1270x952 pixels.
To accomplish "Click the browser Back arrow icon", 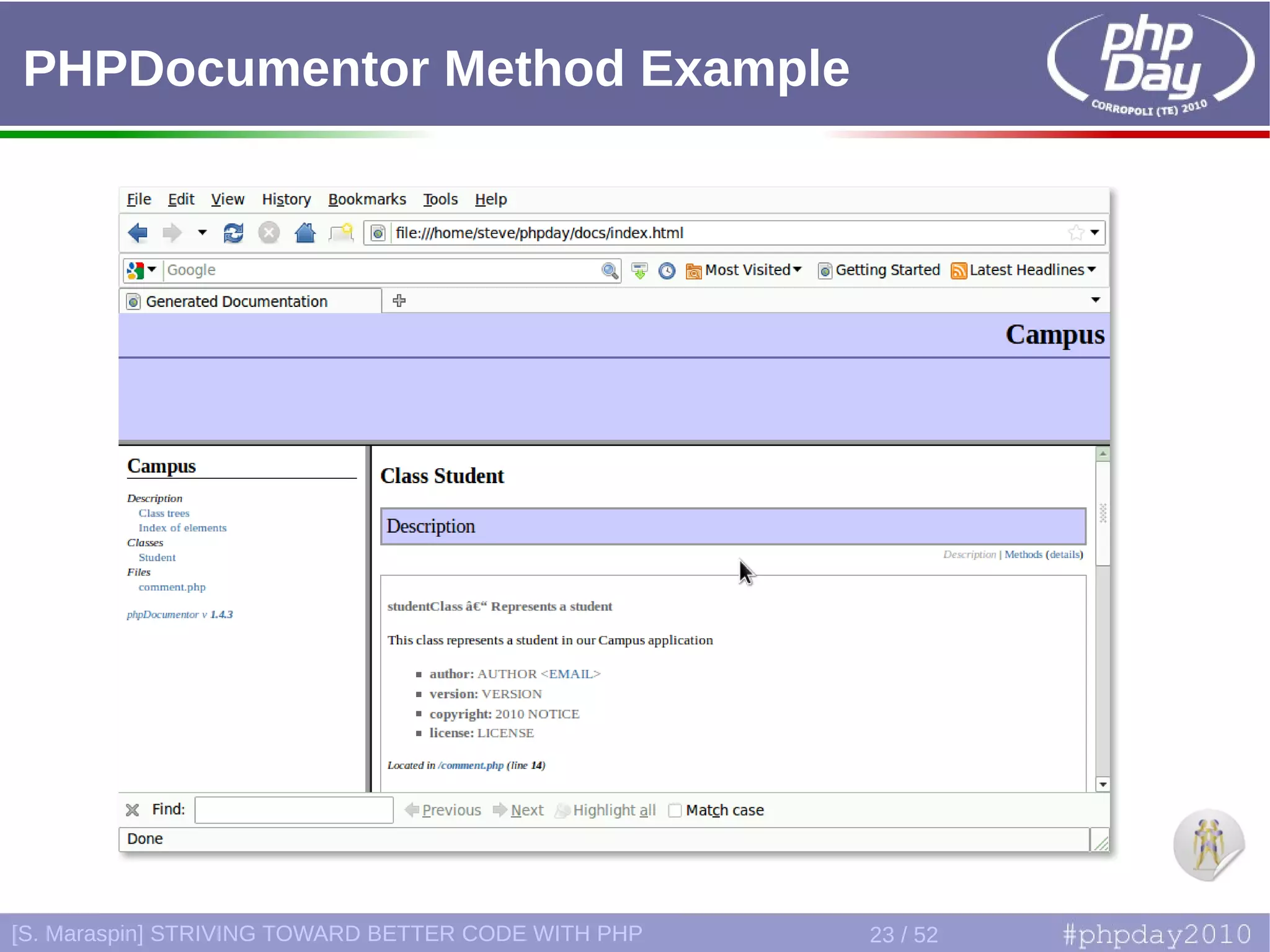I will (x=138, y=233).
